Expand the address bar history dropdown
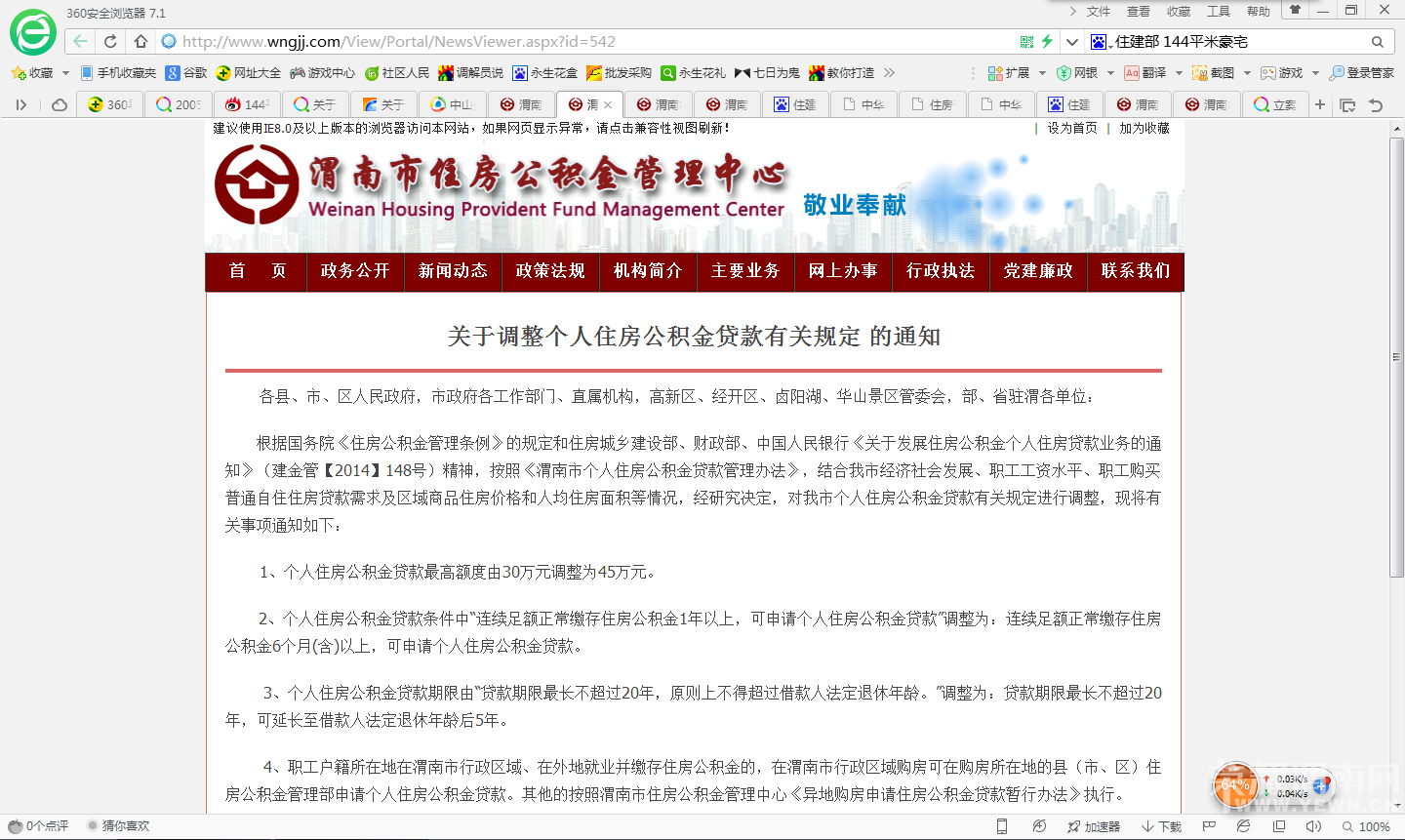This screenshot has height=840, width=1405. (x=1072, y=42)
